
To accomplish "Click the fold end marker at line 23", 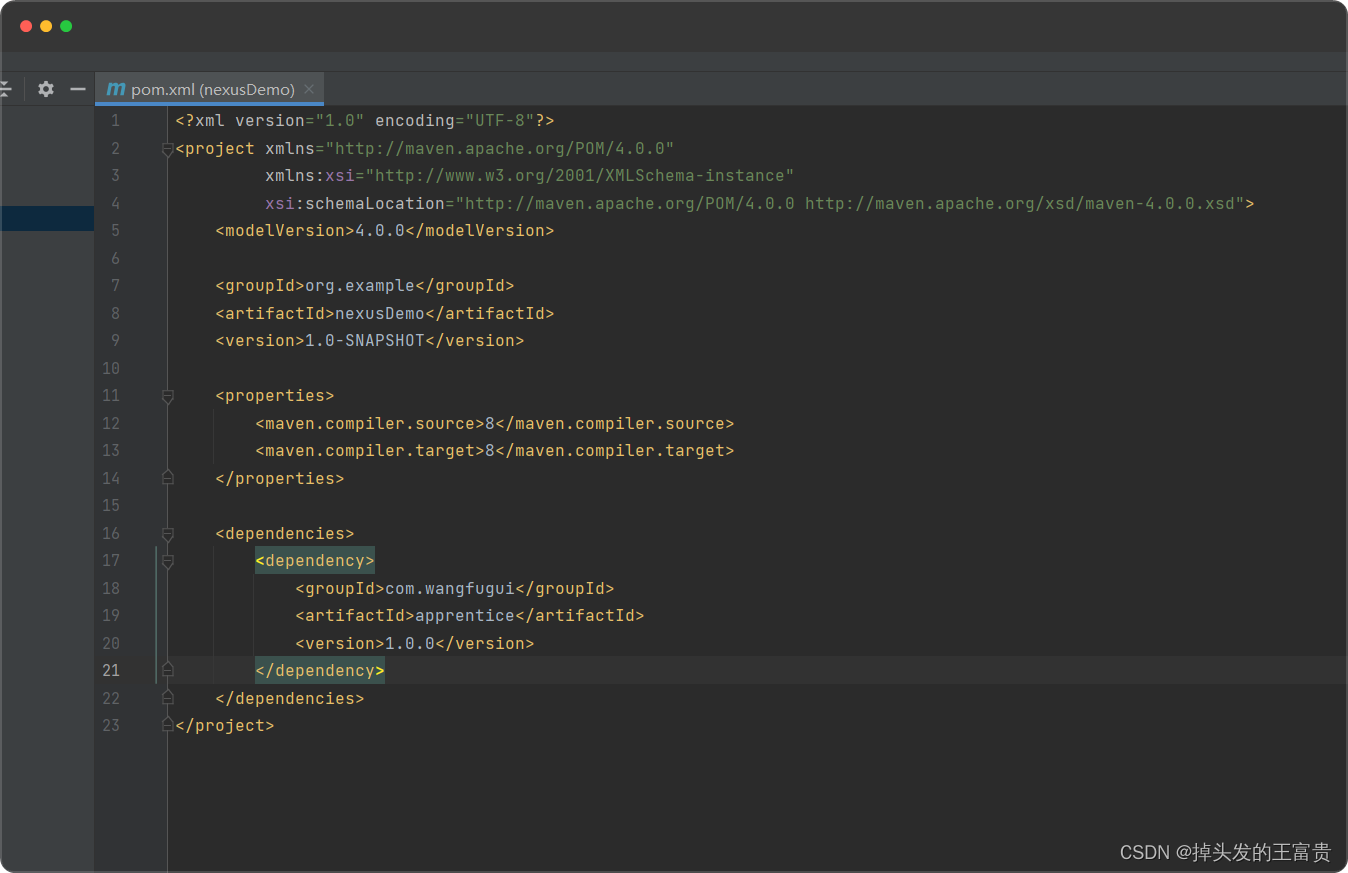I will click(168, 724).
